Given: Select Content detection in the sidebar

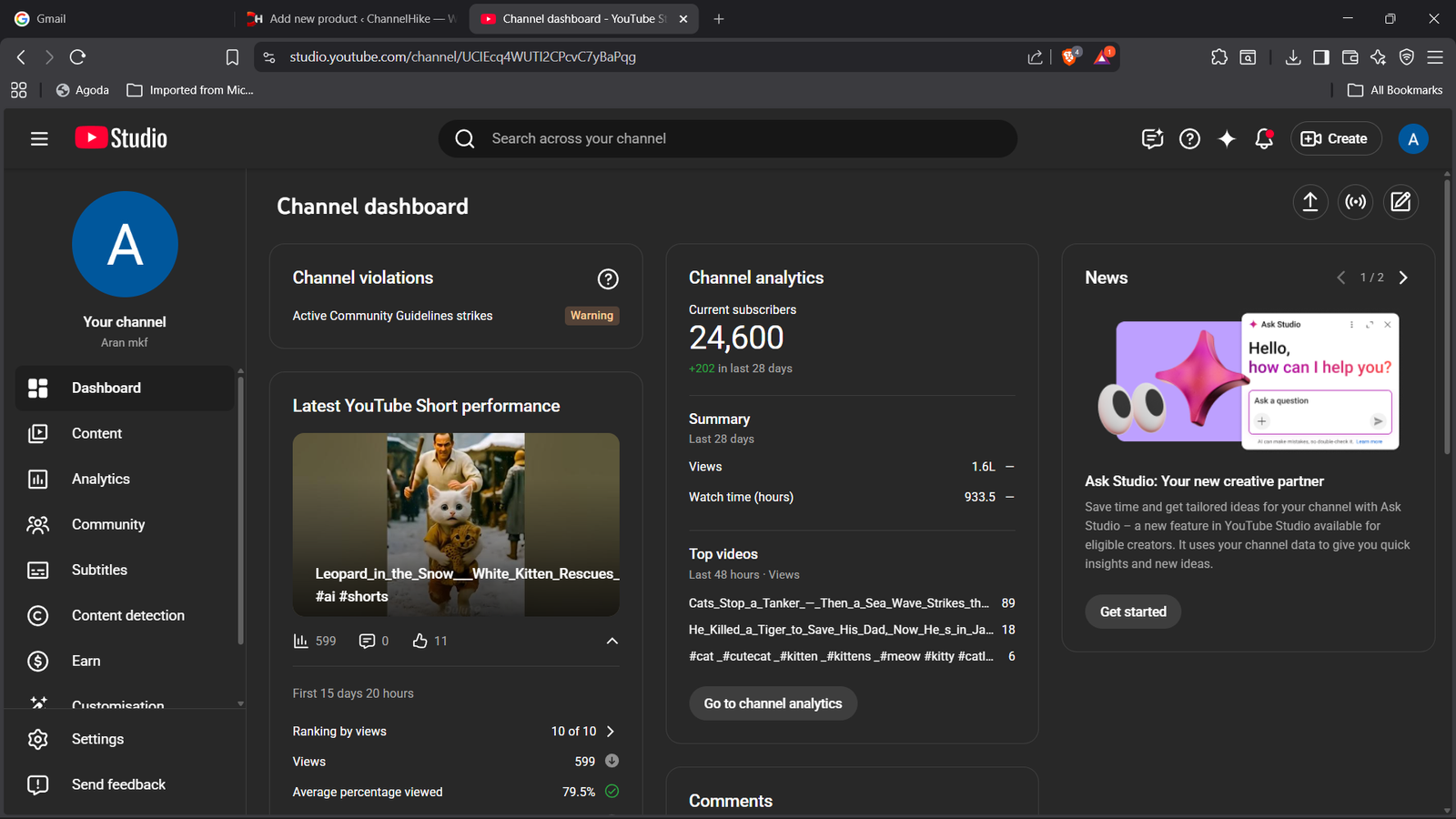Looking at the screenshot, I should (127, 615).
